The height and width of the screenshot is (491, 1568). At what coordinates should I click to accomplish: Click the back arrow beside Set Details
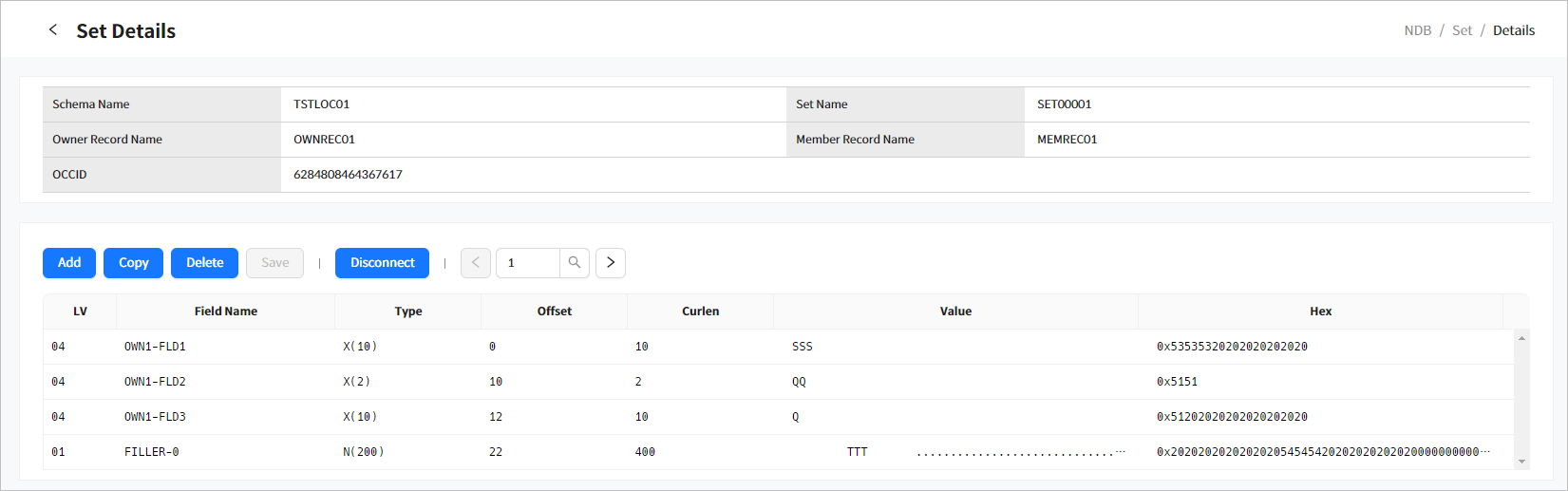[53, 30]
